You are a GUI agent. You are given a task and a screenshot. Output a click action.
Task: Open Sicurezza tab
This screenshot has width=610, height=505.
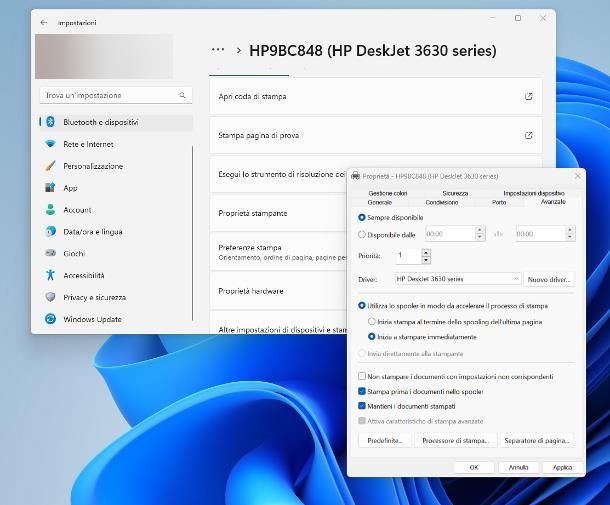click(x=455, y=193)
